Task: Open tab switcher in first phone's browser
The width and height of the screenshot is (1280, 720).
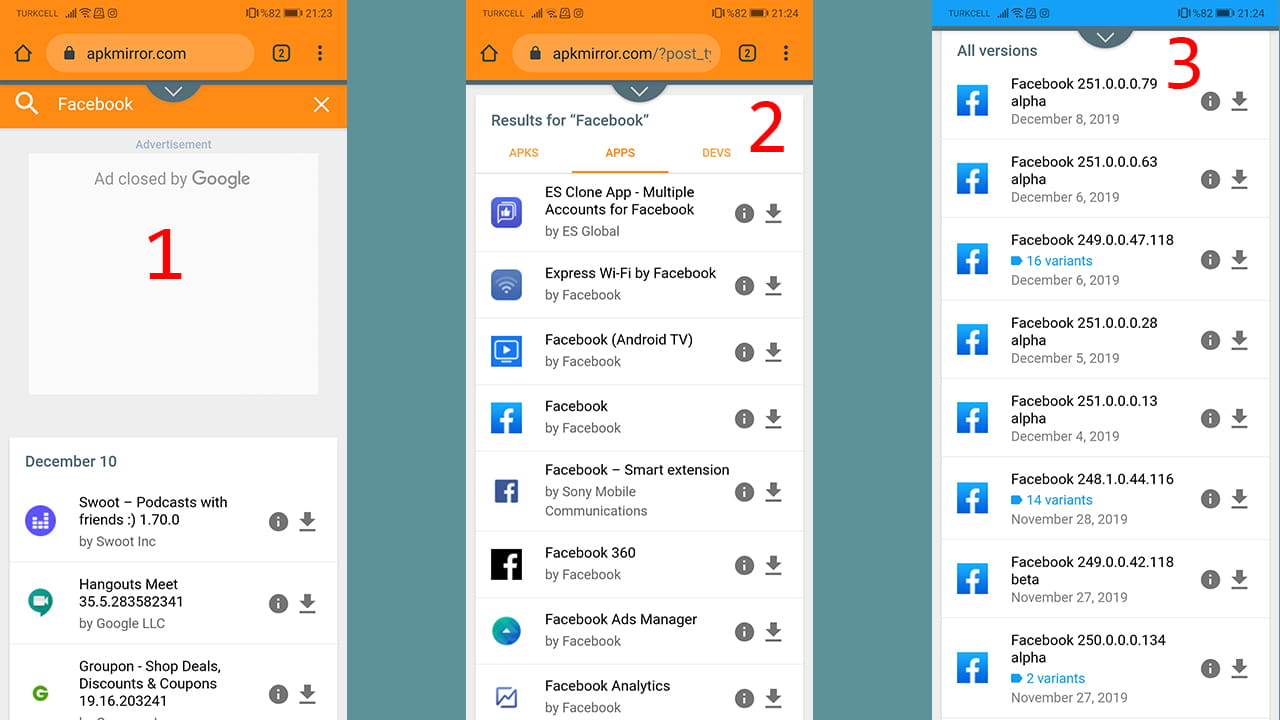Action: tap(281, 53)
